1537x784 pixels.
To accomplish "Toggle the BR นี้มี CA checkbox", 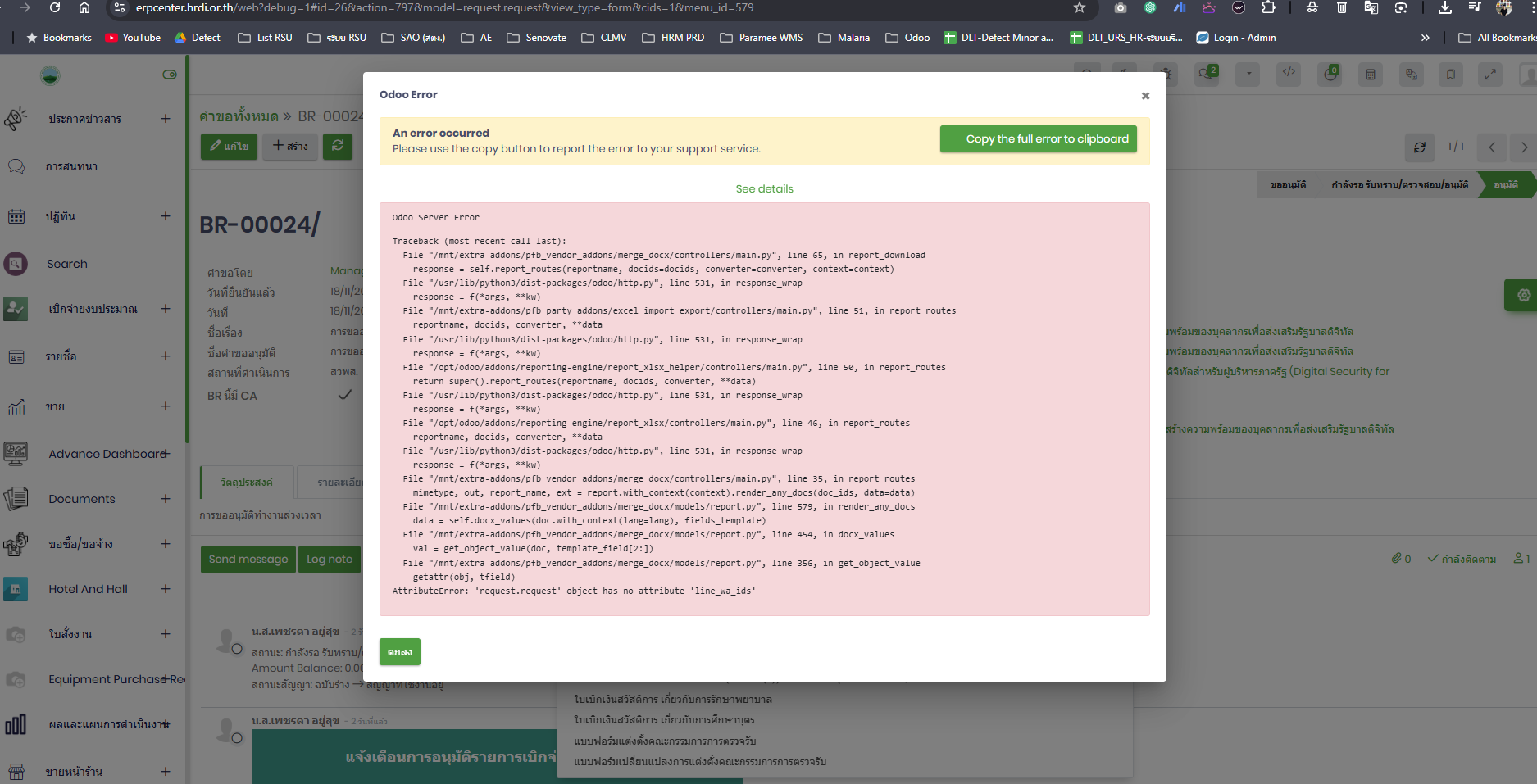I will tap(345, 395).
